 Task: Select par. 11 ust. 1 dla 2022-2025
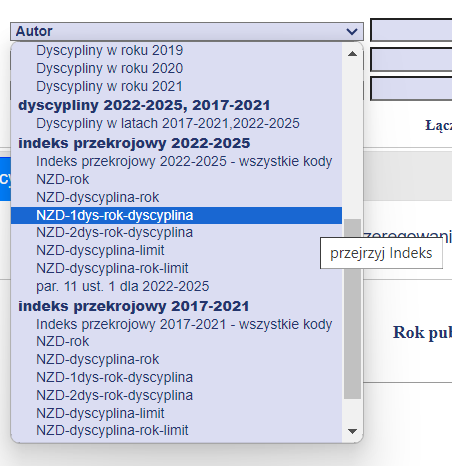coord(176,286)
